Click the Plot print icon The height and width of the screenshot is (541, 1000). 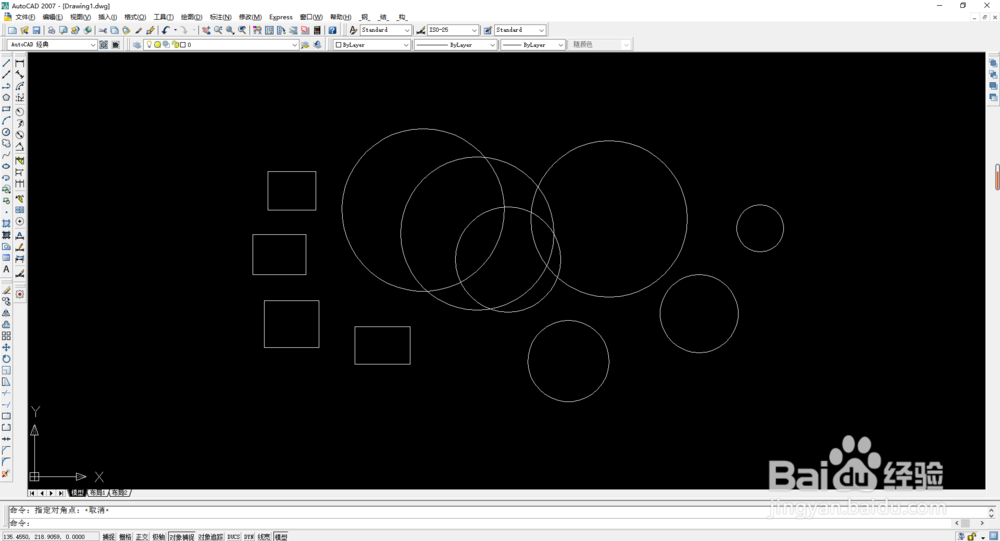[52, 30]
